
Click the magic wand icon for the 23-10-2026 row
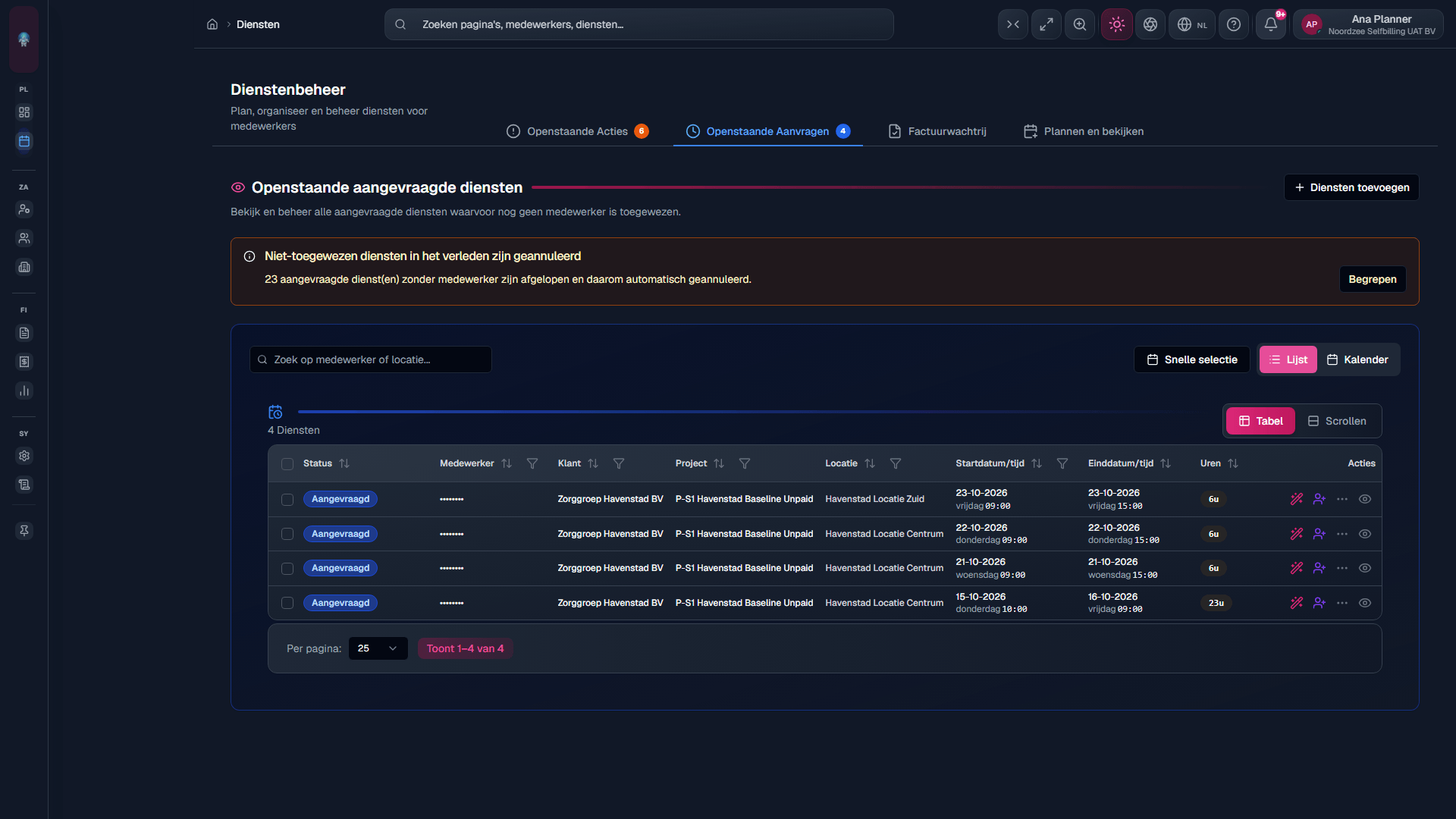pos(1297,499)
